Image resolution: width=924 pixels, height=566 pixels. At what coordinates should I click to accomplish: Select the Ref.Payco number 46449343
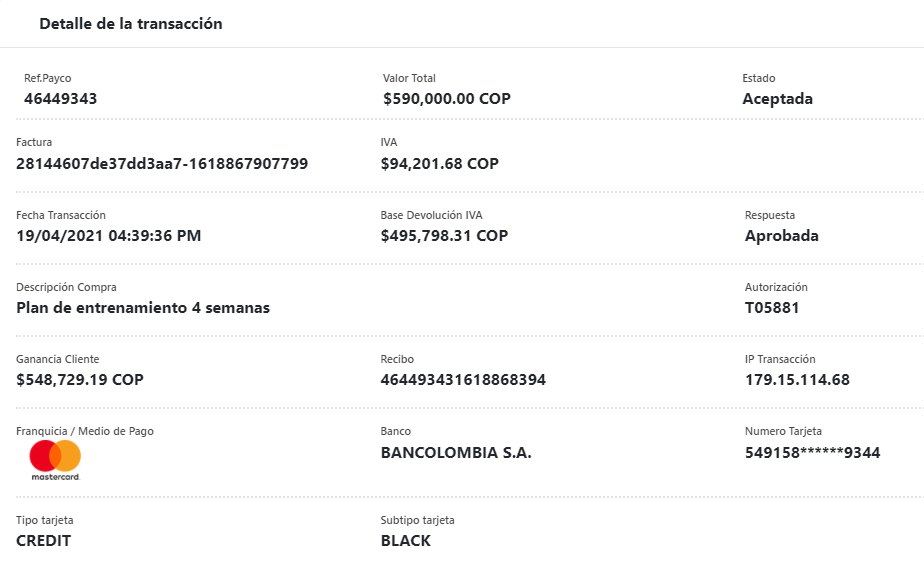tap(60, 99)
